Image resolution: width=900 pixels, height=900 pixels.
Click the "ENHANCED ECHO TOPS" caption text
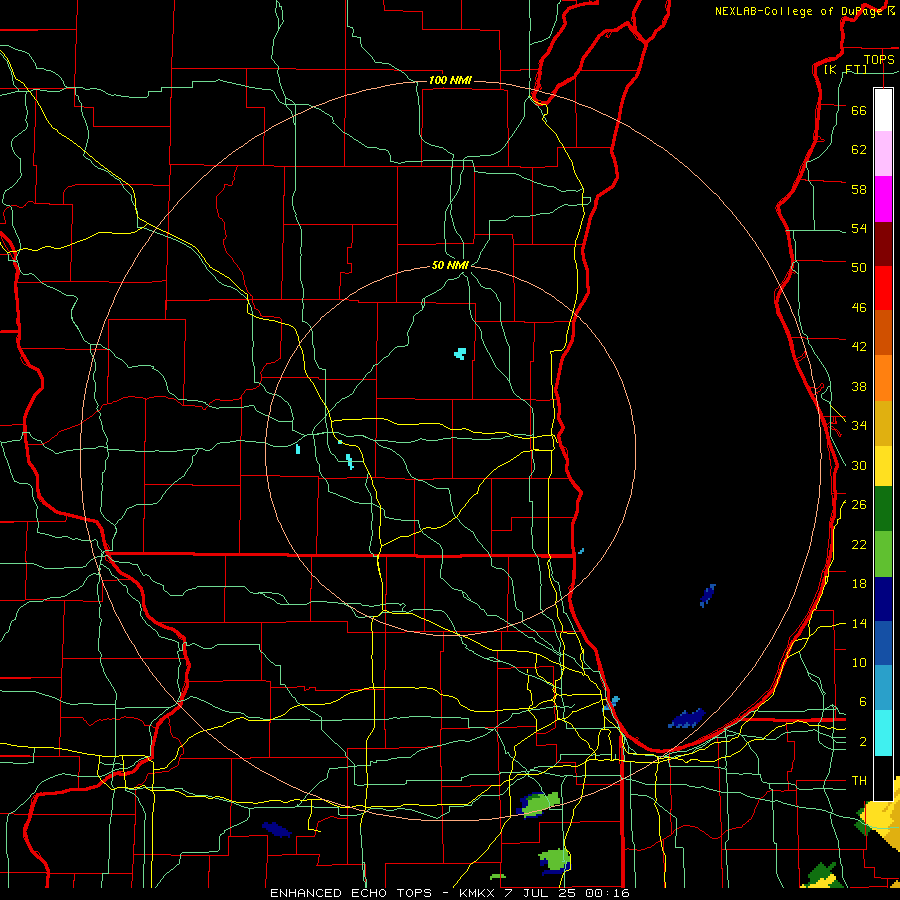click(x=351, y=893)
